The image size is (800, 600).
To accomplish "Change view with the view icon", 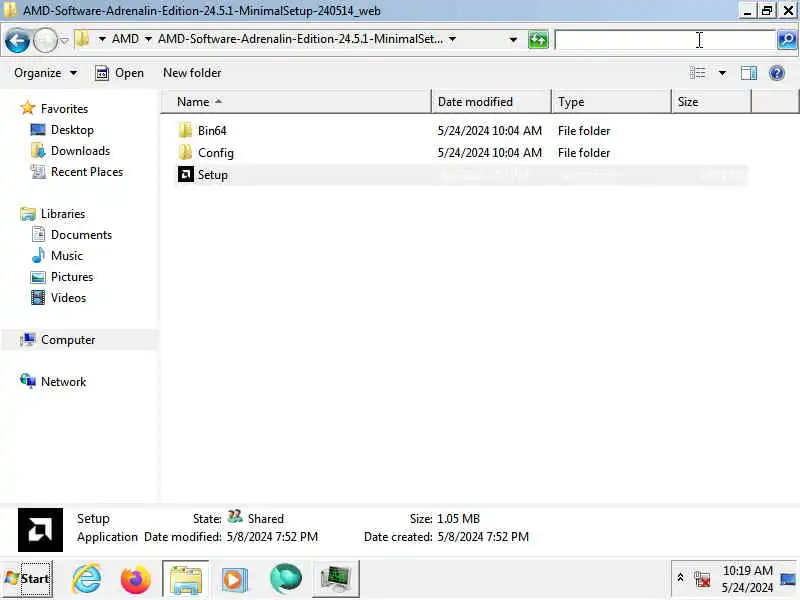I will [x=697, y=73].
